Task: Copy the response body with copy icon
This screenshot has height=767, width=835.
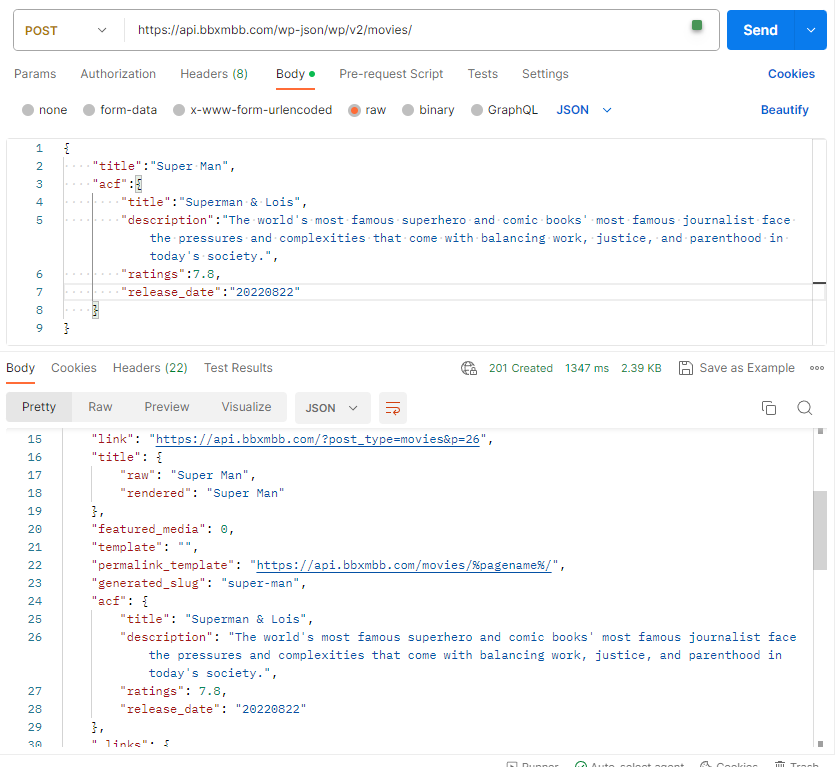Action: pyautogui.click(x=769, y=408)
